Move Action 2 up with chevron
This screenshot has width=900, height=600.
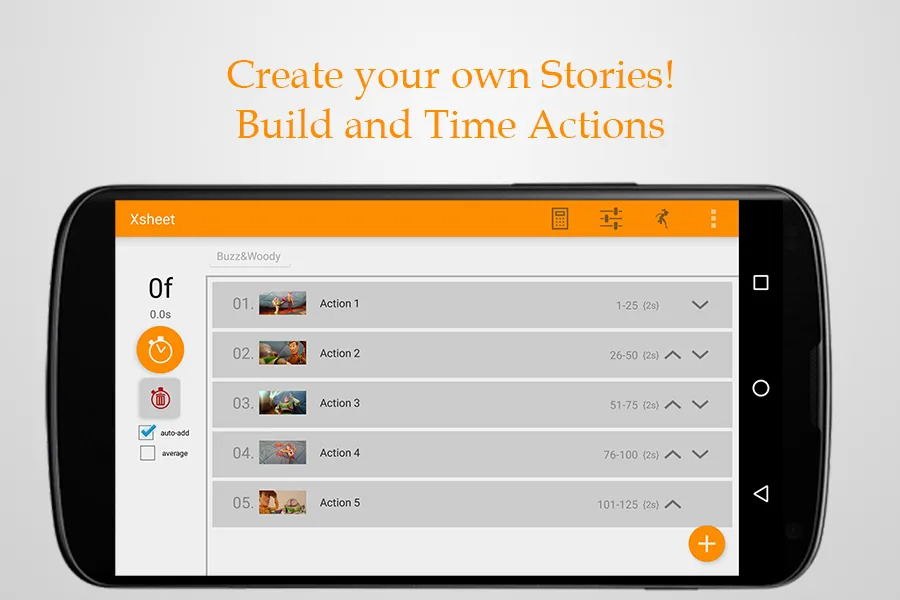point(673,355)
